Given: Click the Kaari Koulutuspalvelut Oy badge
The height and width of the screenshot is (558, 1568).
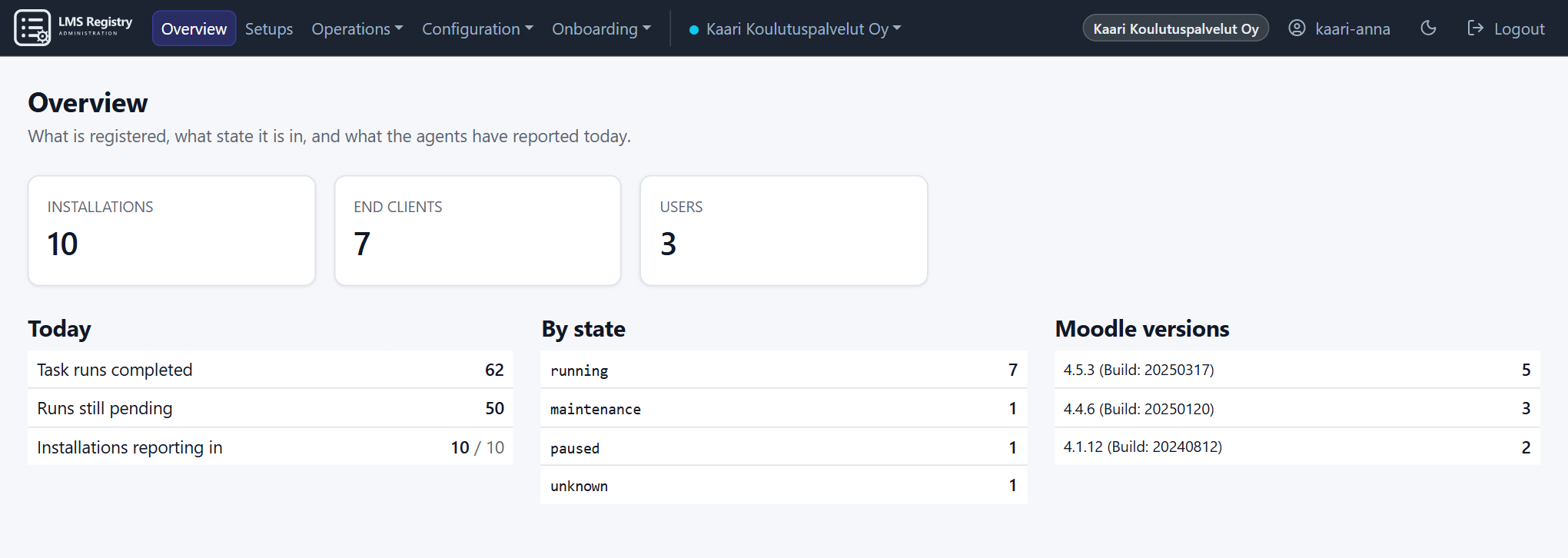Looking at the screenshot, I should 1175,28.
